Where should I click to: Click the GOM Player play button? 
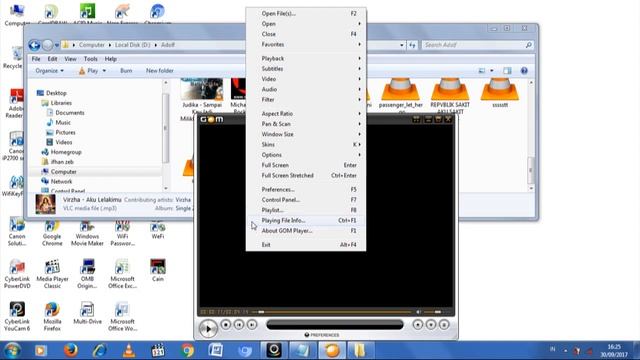tap(208, 328)
